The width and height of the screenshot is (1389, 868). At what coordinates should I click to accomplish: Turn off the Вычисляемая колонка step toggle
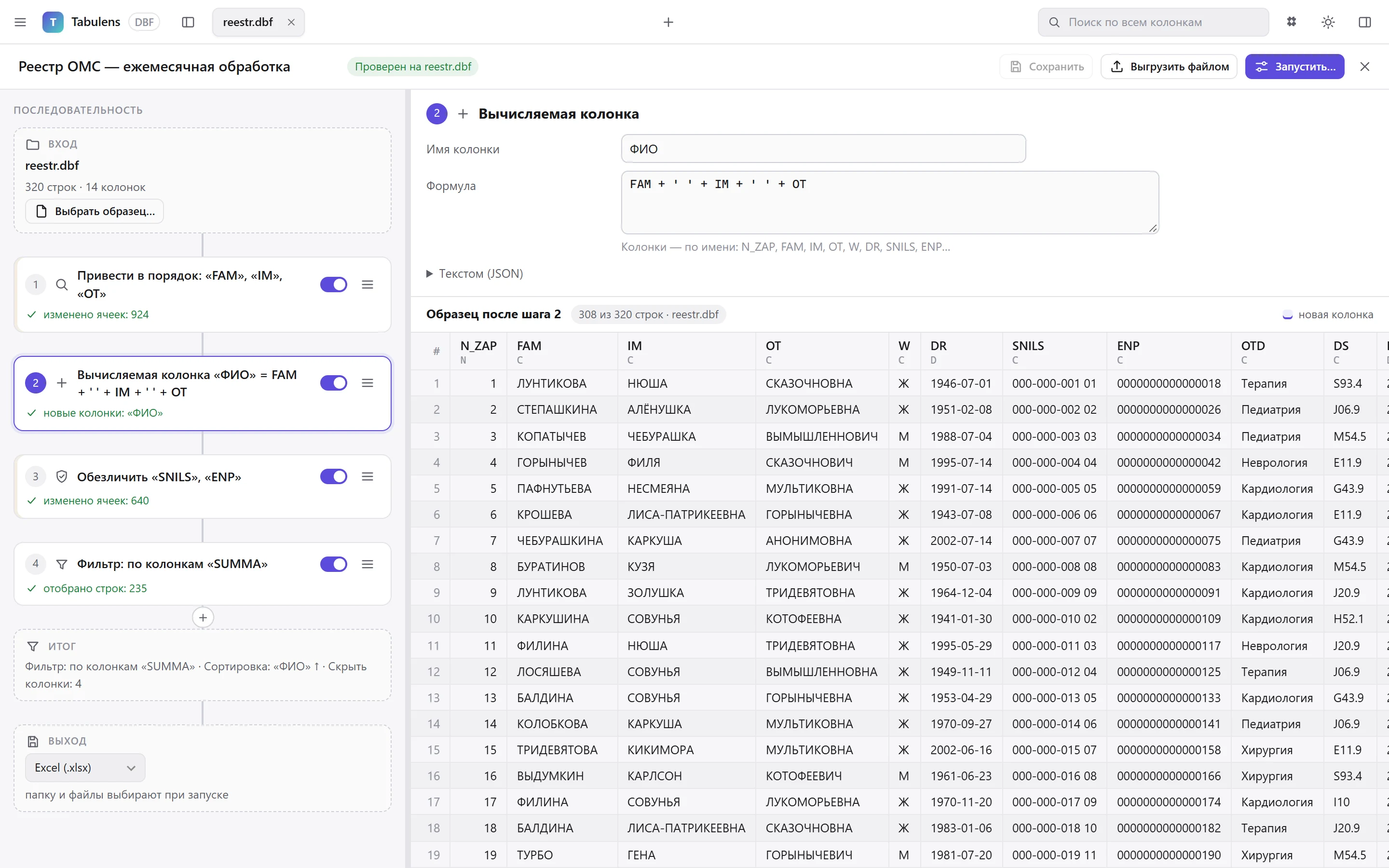click(x=333, y=383)
